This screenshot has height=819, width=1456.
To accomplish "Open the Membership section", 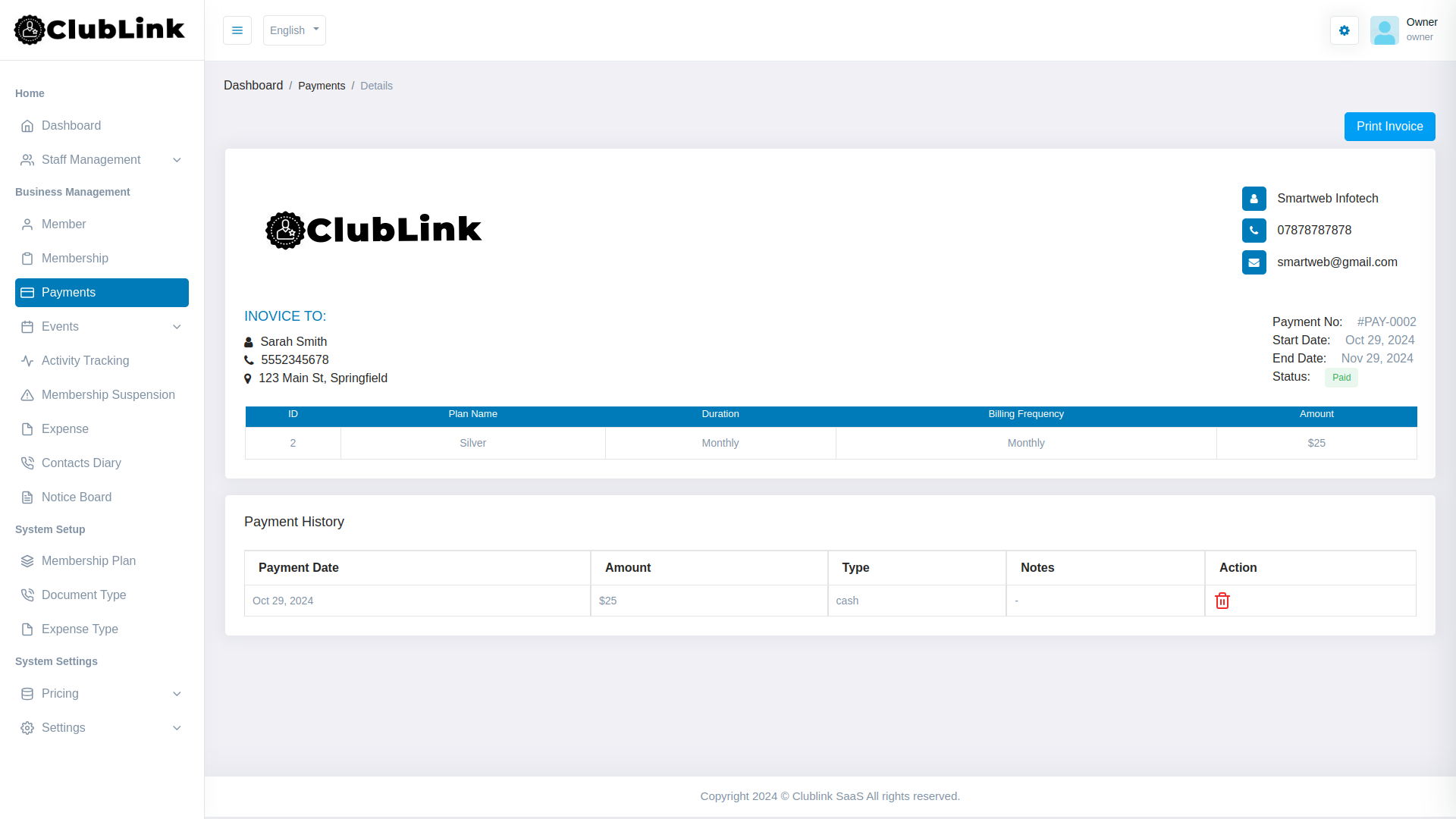I will point(74,258).
